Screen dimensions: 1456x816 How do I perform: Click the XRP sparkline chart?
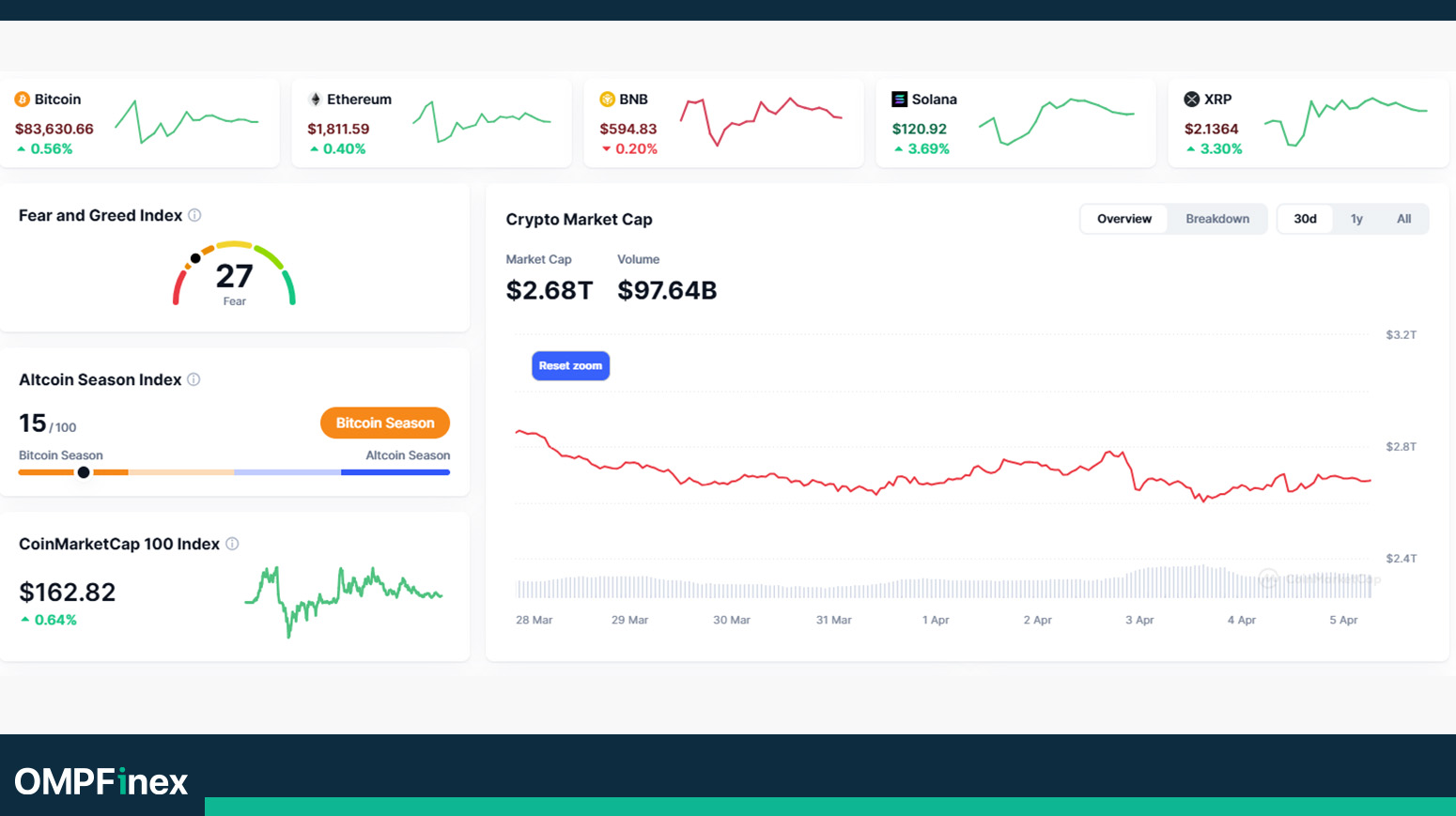[x=1345, y=121]
